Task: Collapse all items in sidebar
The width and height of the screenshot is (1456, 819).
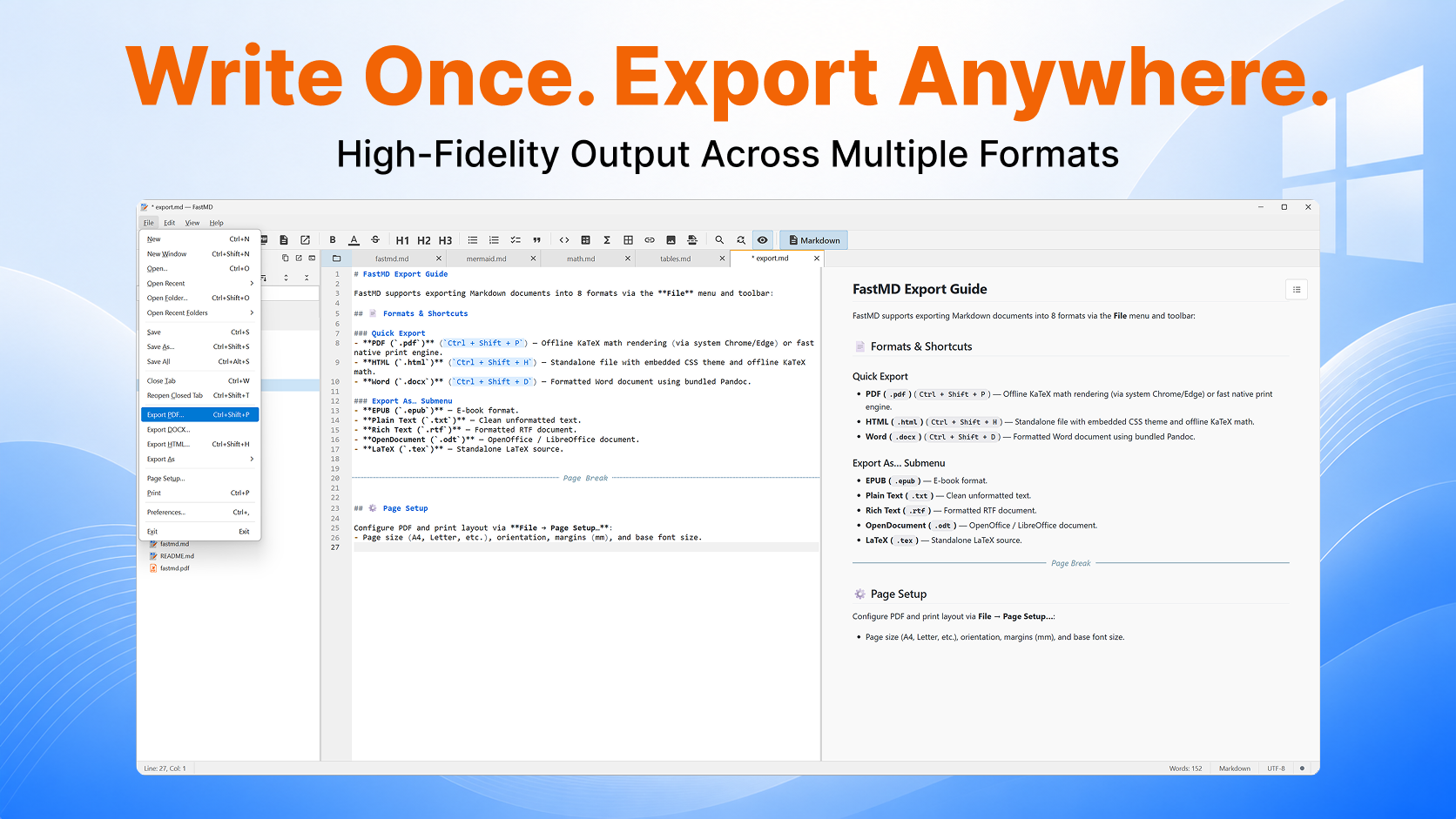Action: point(307,278)
